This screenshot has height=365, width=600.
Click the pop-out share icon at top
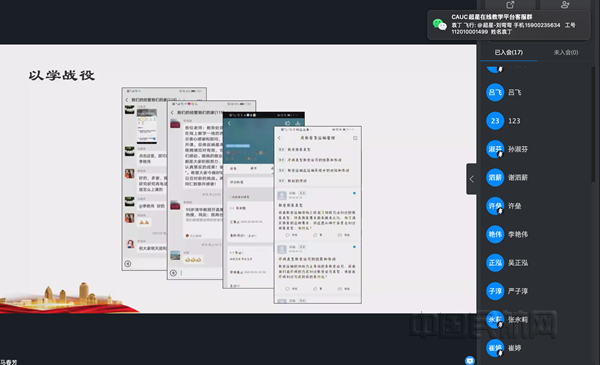pos(510,5)
